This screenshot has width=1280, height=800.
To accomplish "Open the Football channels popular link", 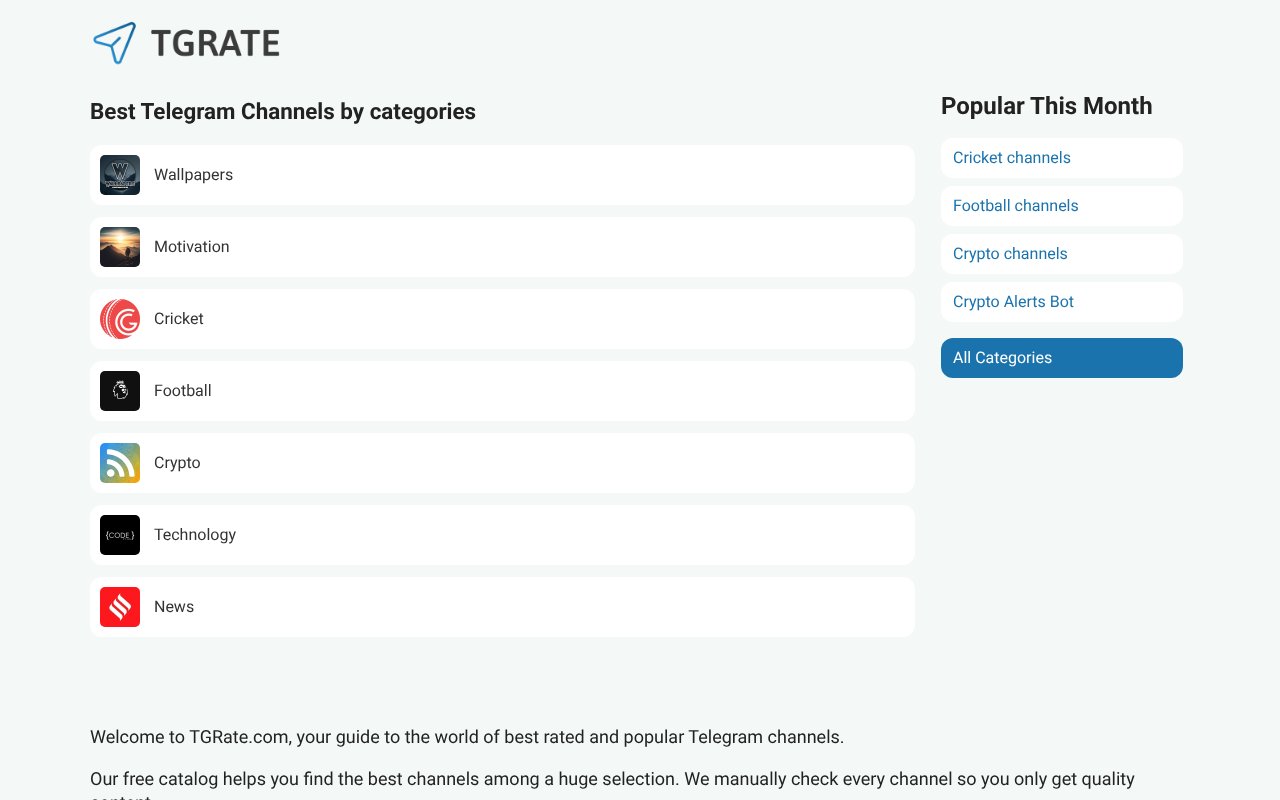I will coord(1015,205).
